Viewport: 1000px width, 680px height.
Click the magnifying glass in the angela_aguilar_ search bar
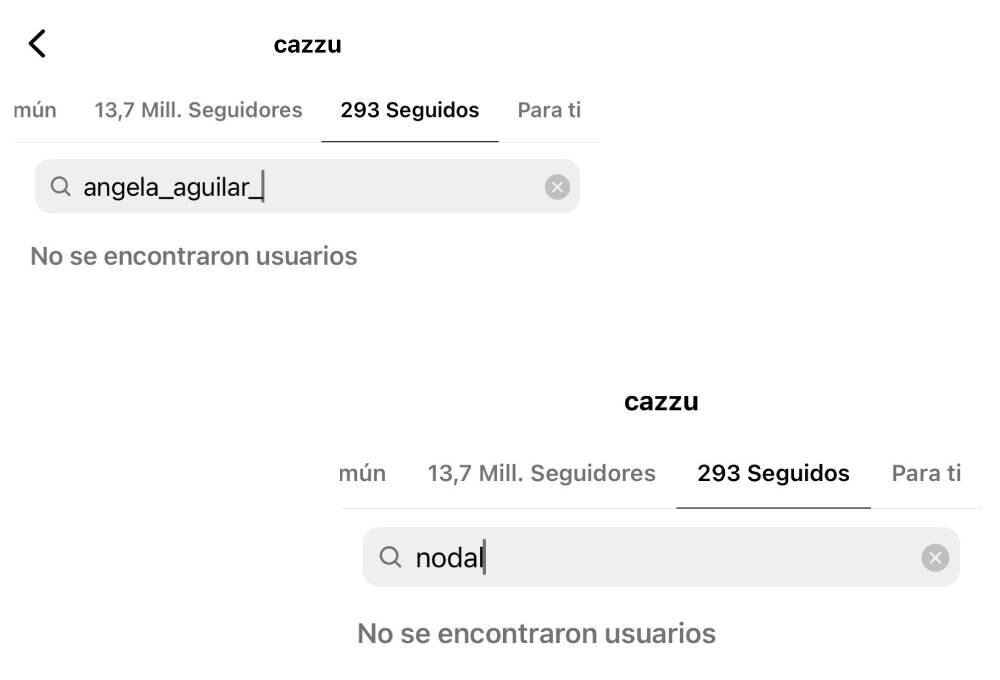point(60,186)
